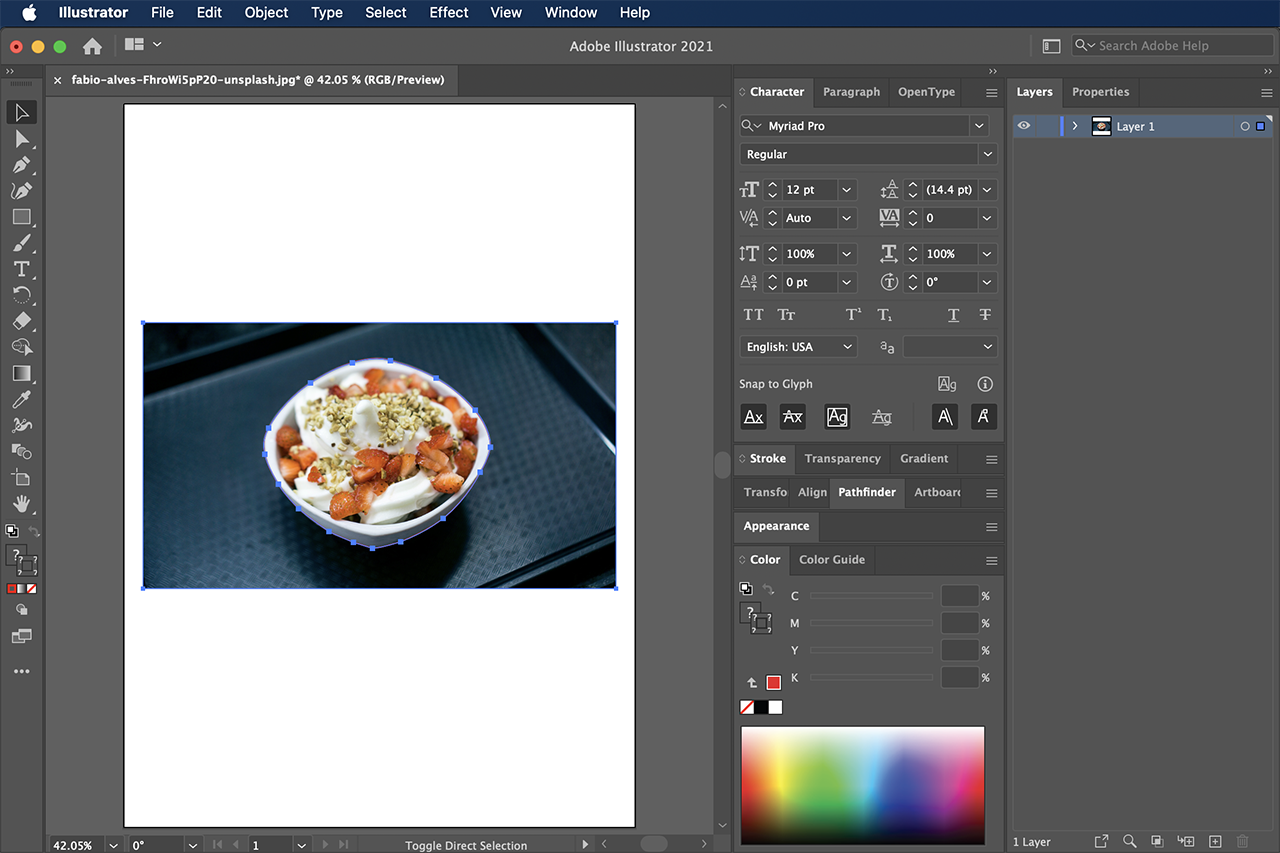This screenshot has width=1280, height=853.
Task: Open the Myriad Pro font family dropdown
Action: coord(979,126)
